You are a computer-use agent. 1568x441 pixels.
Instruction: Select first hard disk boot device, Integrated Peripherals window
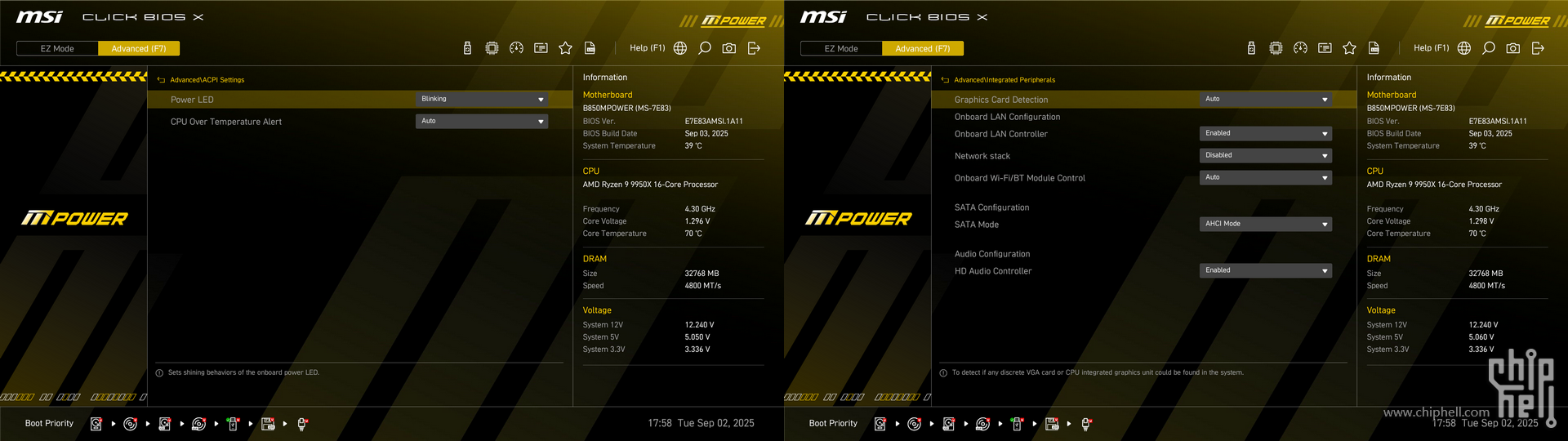click(880, 424)
